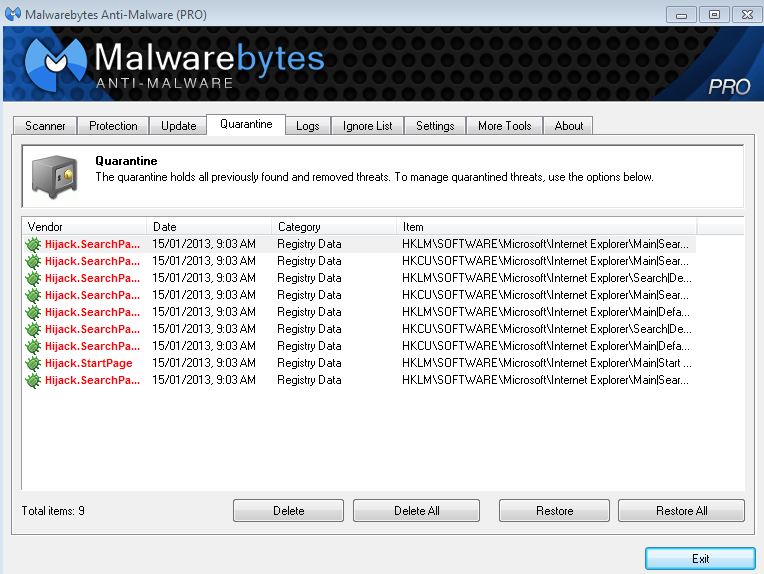
Task: Show the More Tools tab
Action: click(x=504, y=126)
